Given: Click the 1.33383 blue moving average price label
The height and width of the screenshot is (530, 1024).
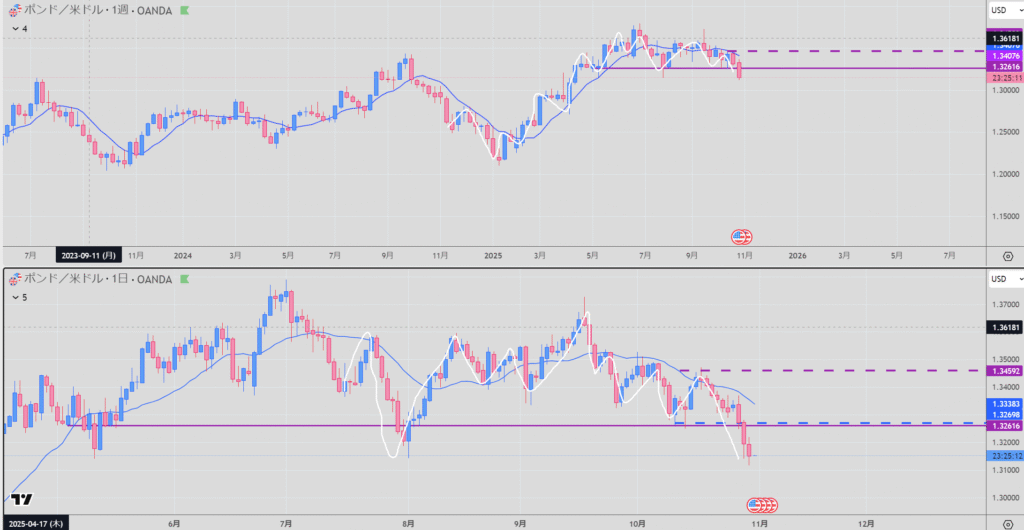Looking at the screenshot, I should pos(1004,403).
